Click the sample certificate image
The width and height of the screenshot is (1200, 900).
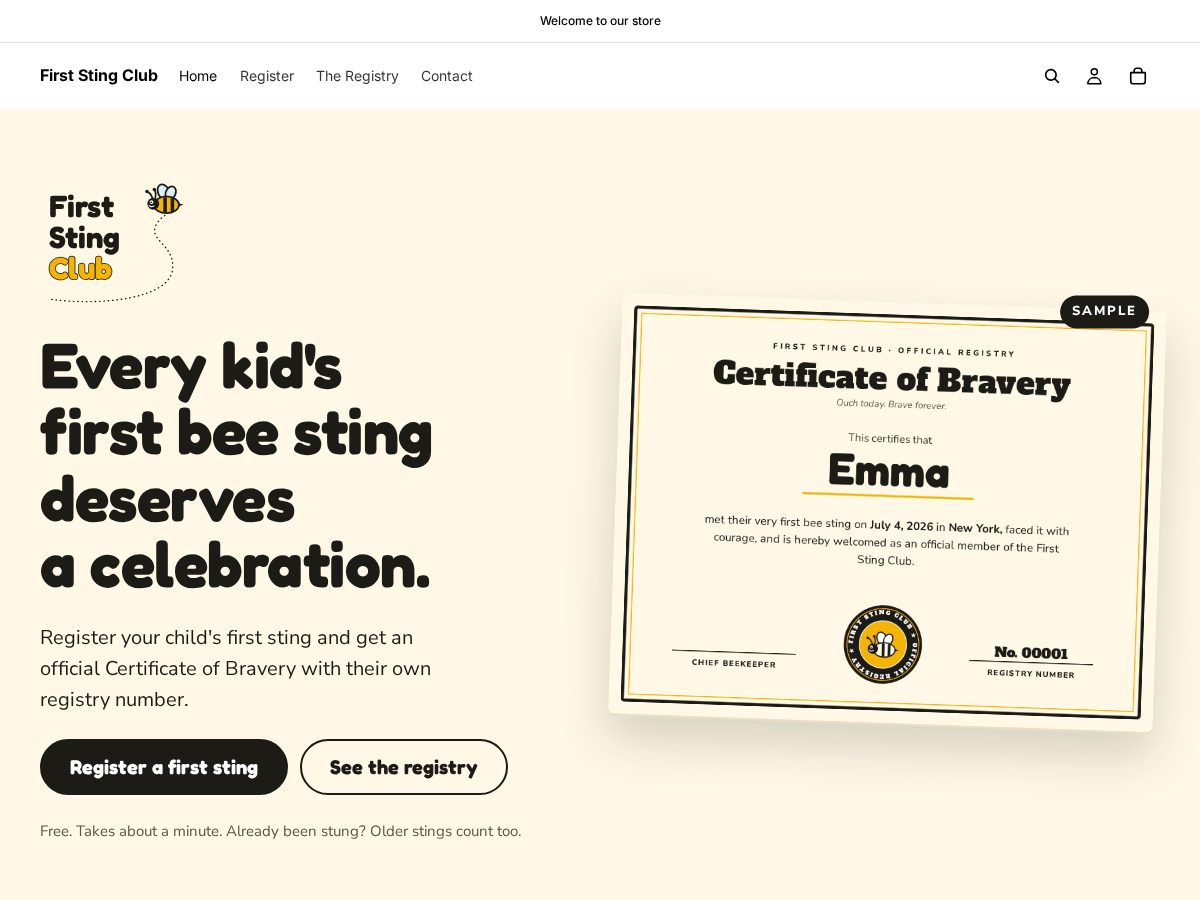(886, 512)
